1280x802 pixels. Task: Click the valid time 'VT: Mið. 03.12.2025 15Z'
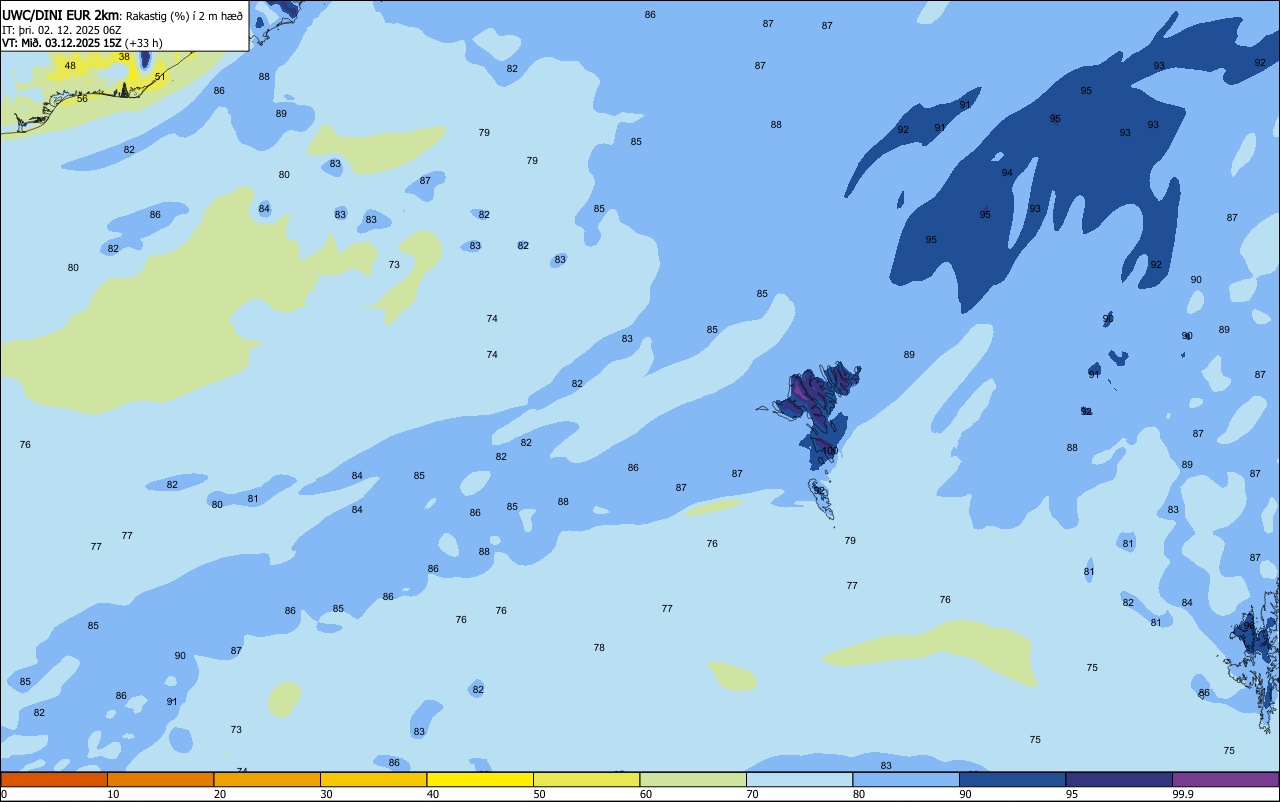(61, 43)
